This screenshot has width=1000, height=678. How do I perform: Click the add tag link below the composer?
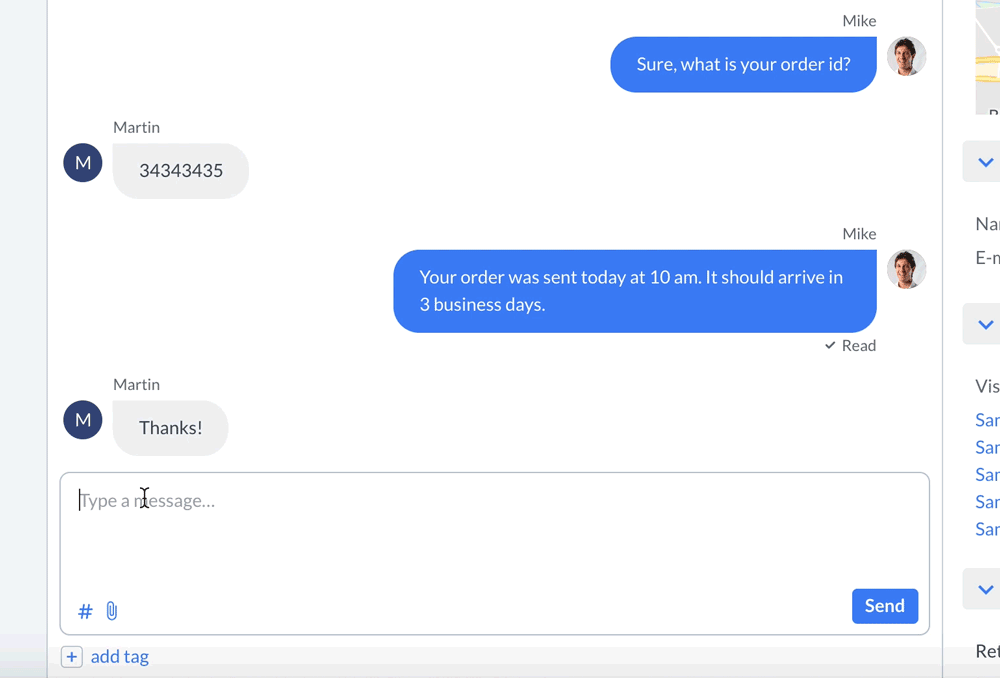119,656
